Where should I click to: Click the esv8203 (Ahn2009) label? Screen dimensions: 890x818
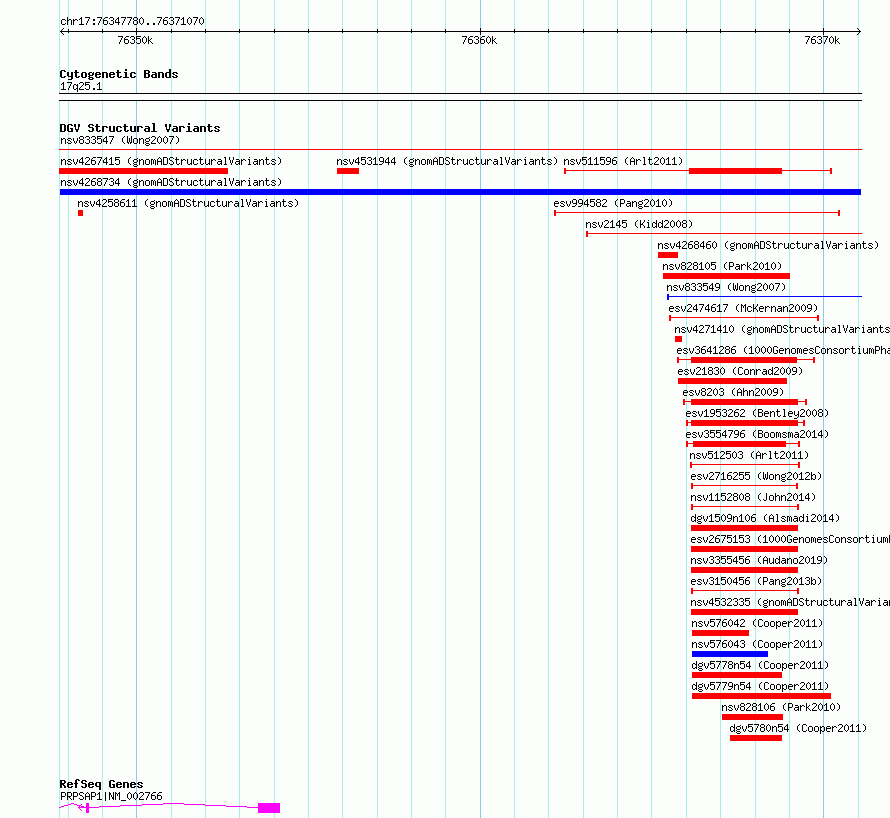733,392
